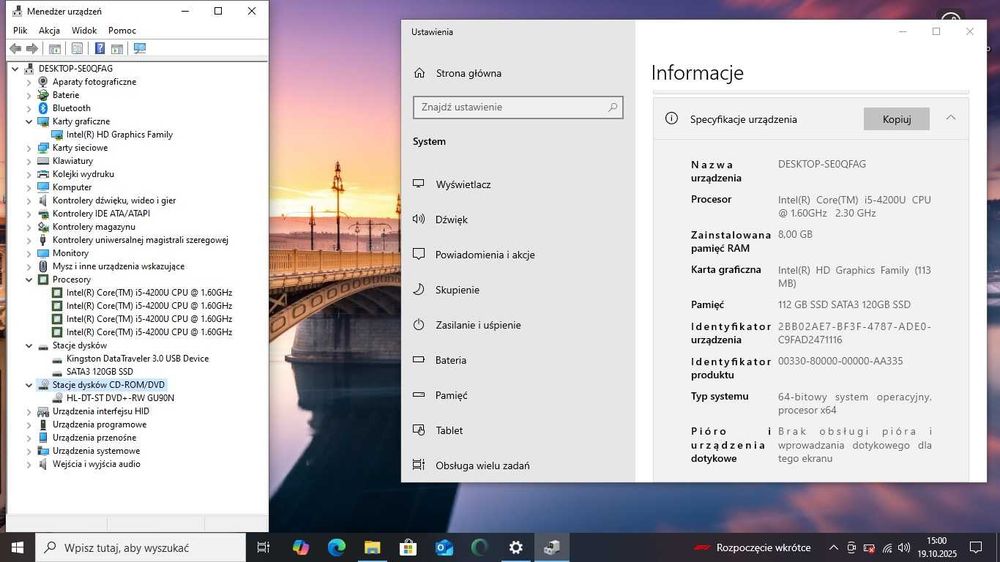This screenshot has width=1000, height=562.
Task: Show hidden system tray icons chevron
Action: tap(834, 547)
